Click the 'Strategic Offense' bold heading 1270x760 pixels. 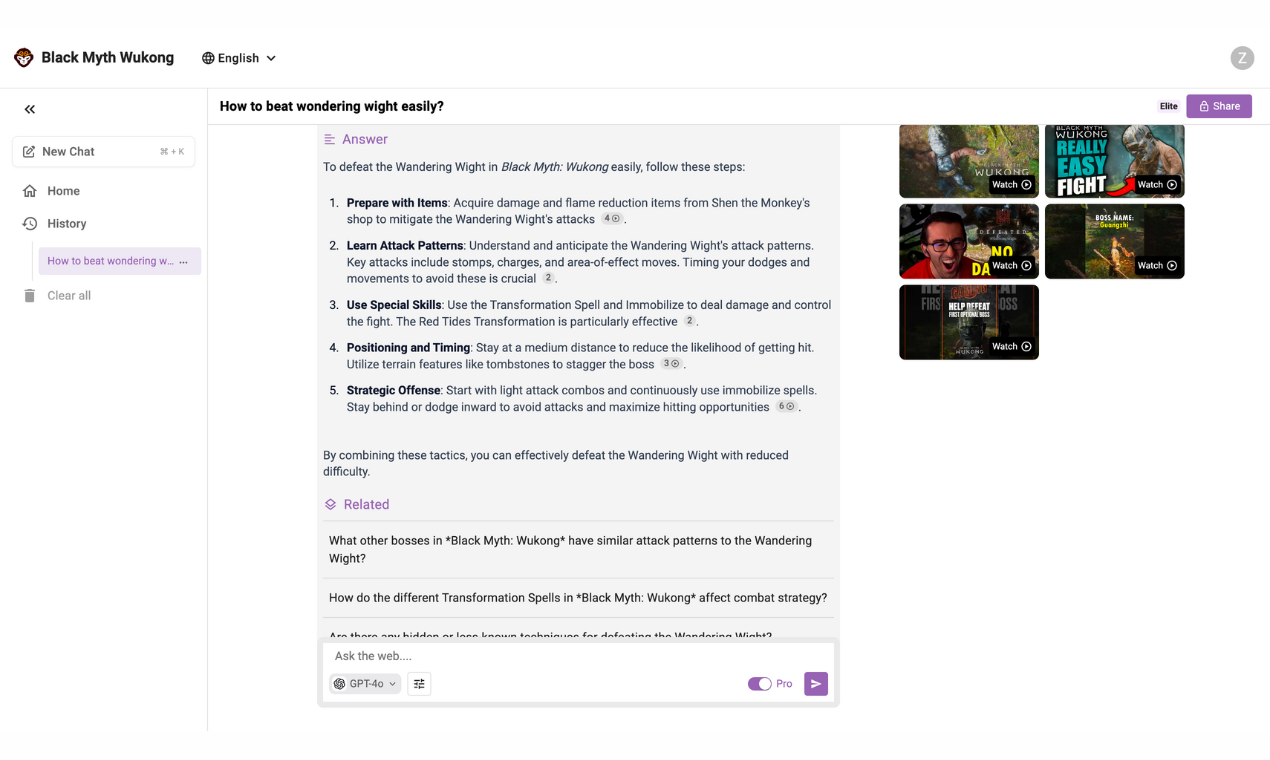[394, 390]
